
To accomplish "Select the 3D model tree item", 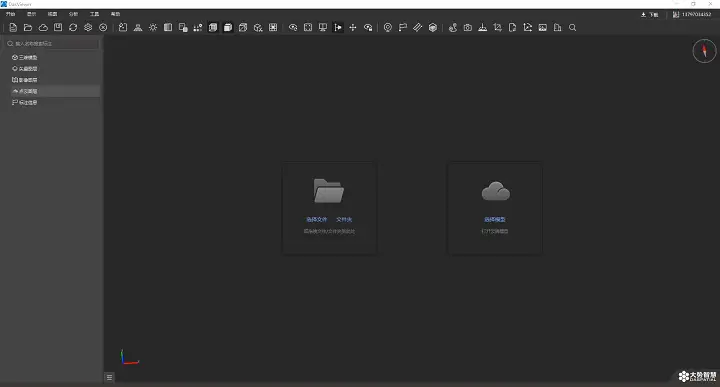I will tap(25, 57).
